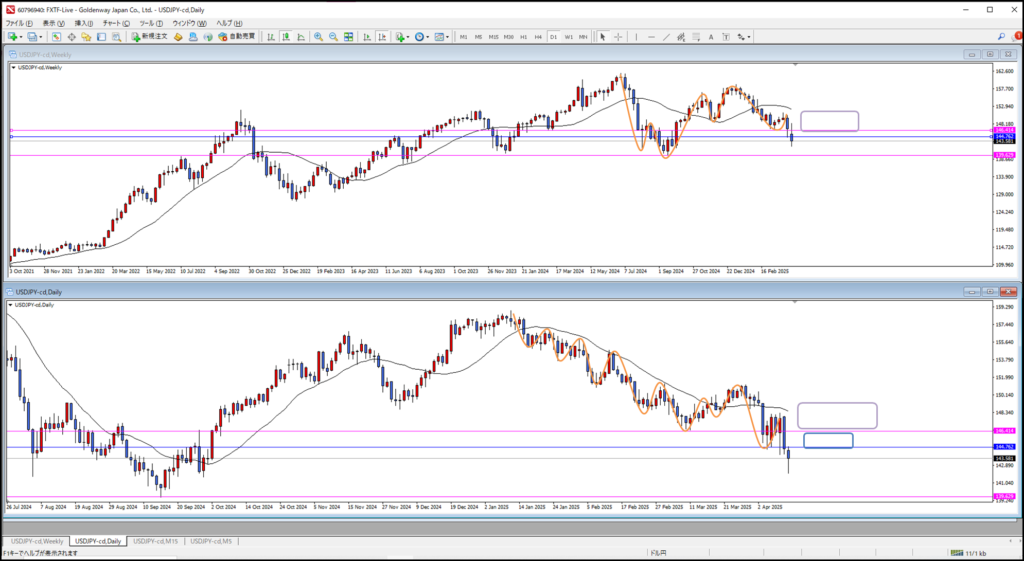Switch chart to candlestick style
This screenshot has width=1024, height=561.
pyautogui.click(x=286, y=37)
